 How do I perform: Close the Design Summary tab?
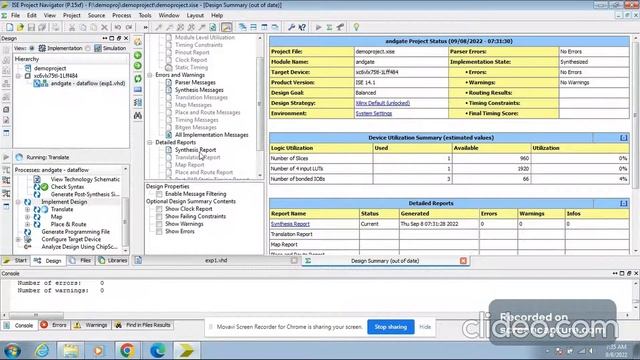pyautogui.click(x=463, y=261)
